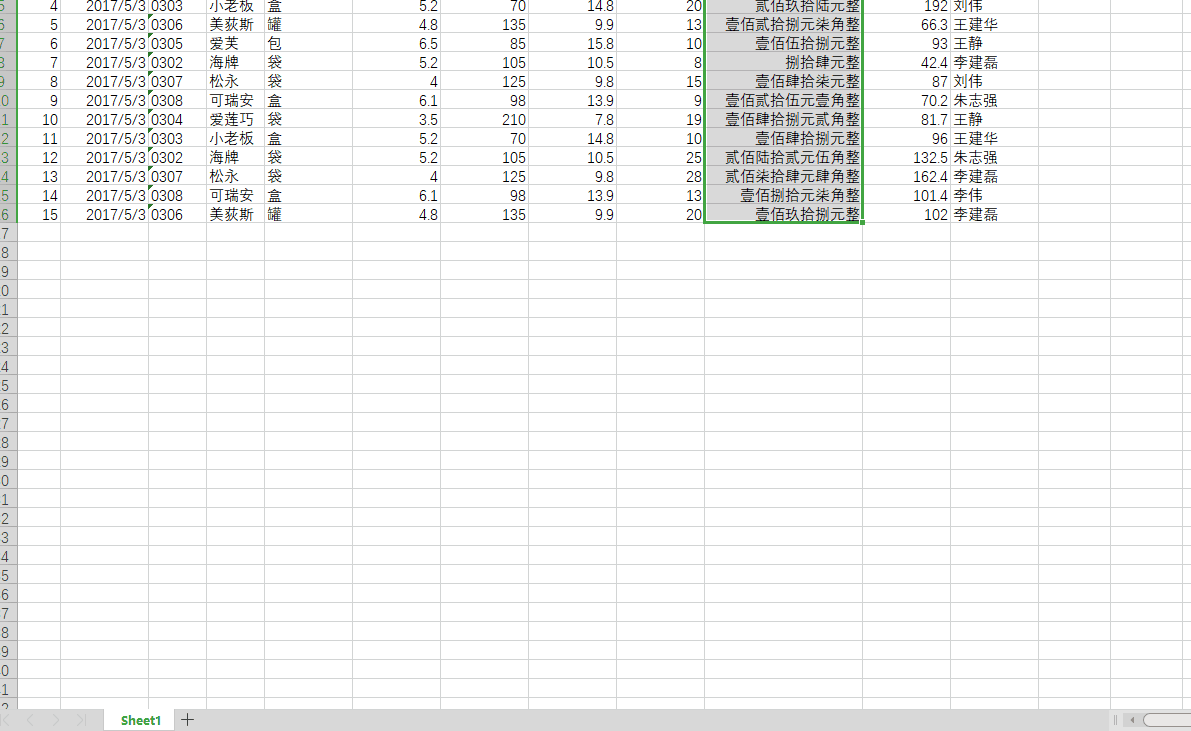Select 海牌 in the row with 42.4
This screenshot has width=1191, height=731.
coord(235,62)
